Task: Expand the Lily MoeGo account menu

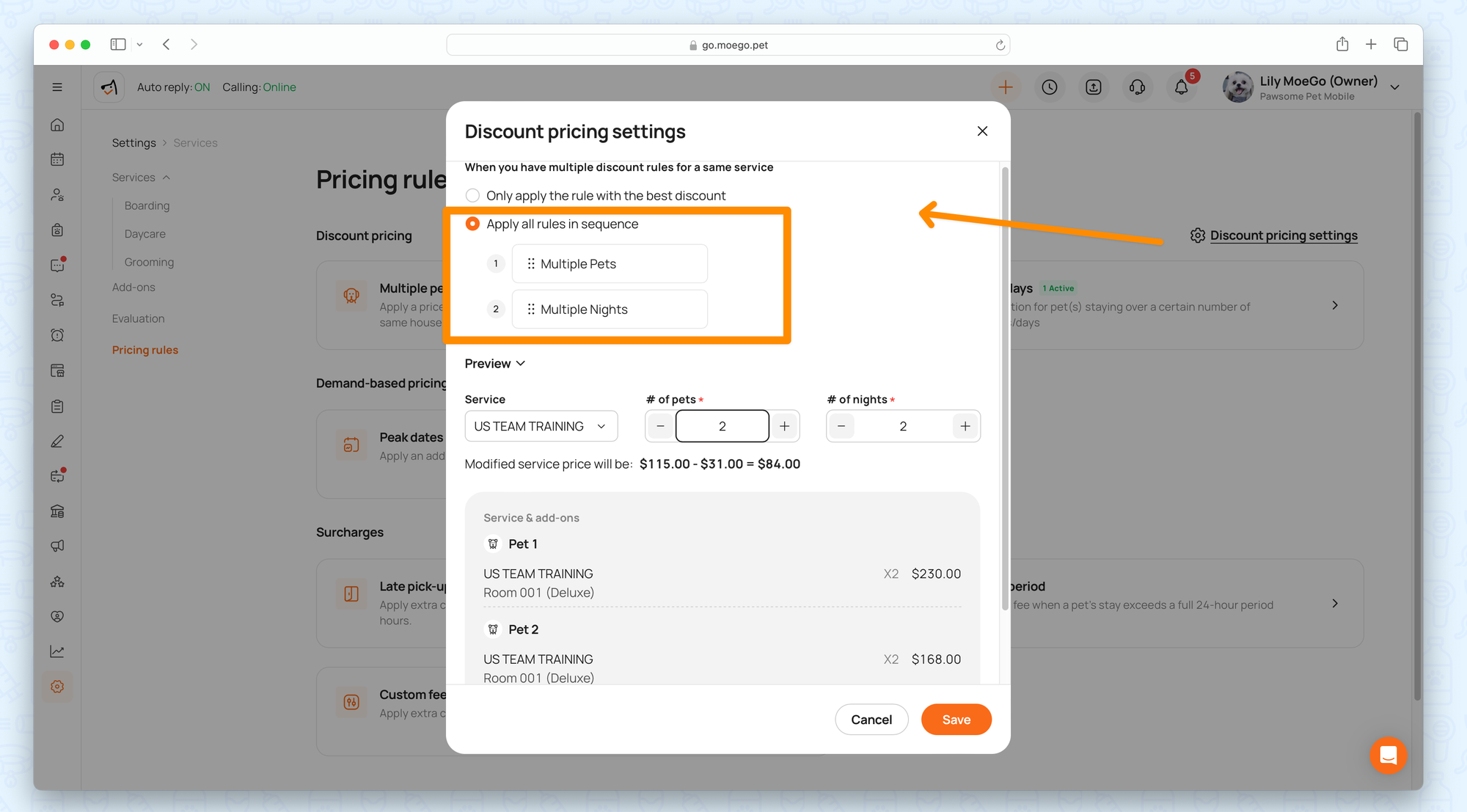Action: point(1394,87)
